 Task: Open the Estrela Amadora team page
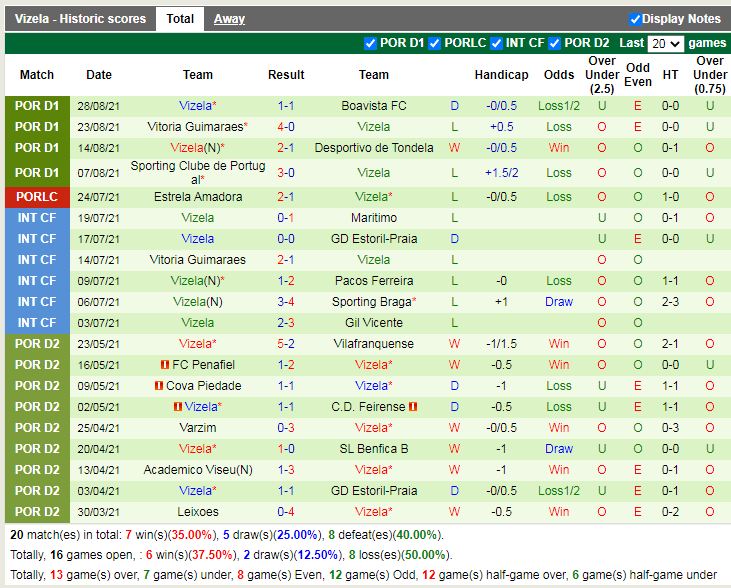(197, 197)
